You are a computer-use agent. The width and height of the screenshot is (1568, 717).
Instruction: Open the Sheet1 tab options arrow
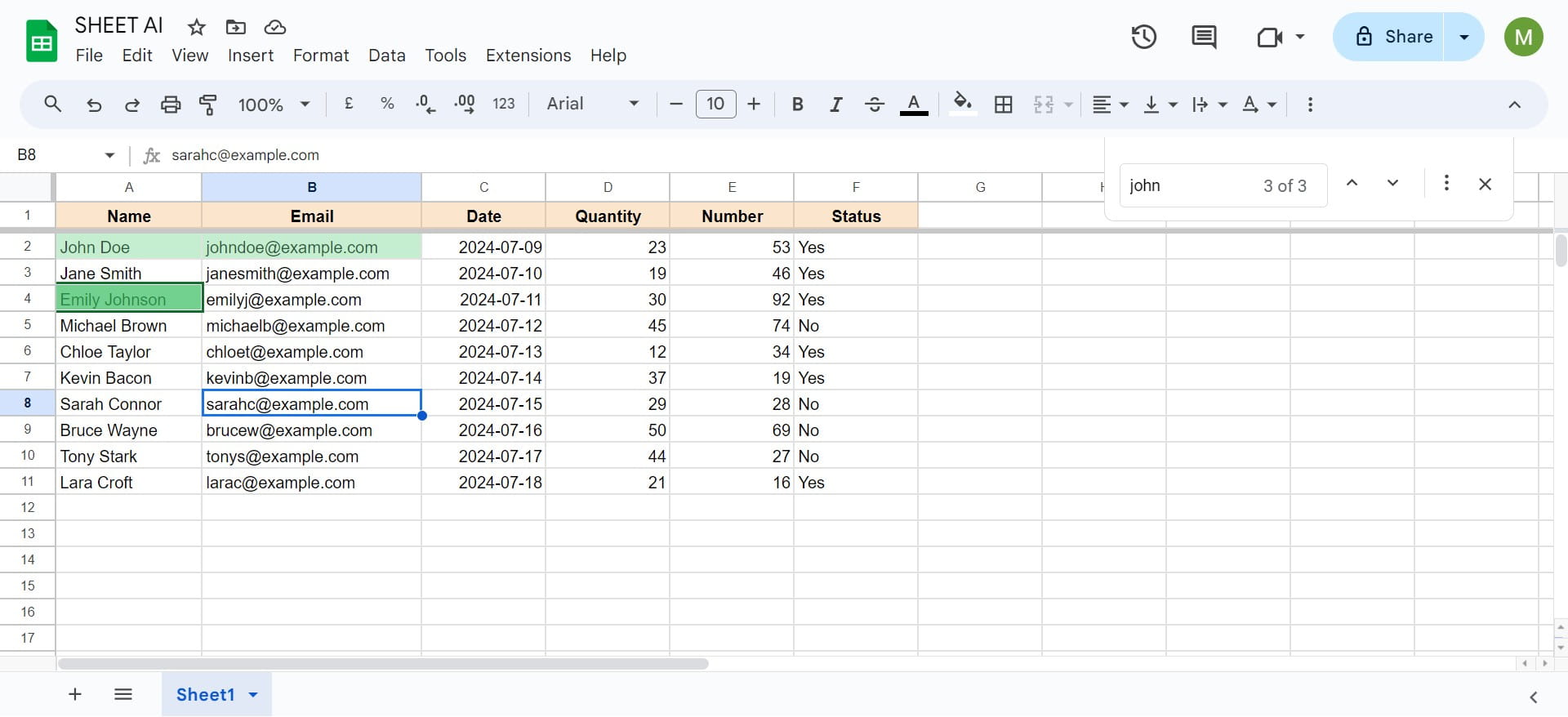tap(253, 695)
